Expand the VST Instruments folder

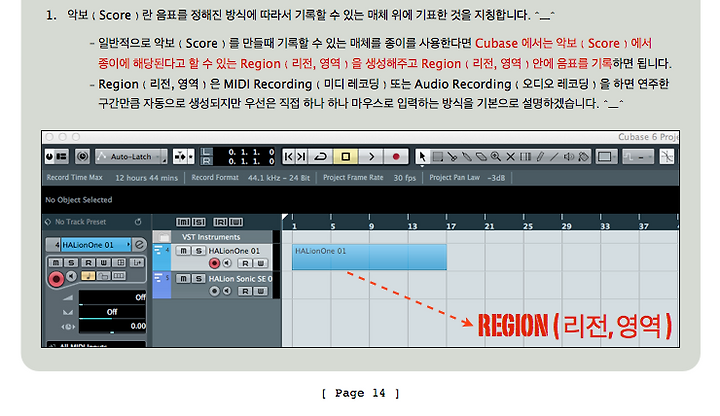click(162, 237)
